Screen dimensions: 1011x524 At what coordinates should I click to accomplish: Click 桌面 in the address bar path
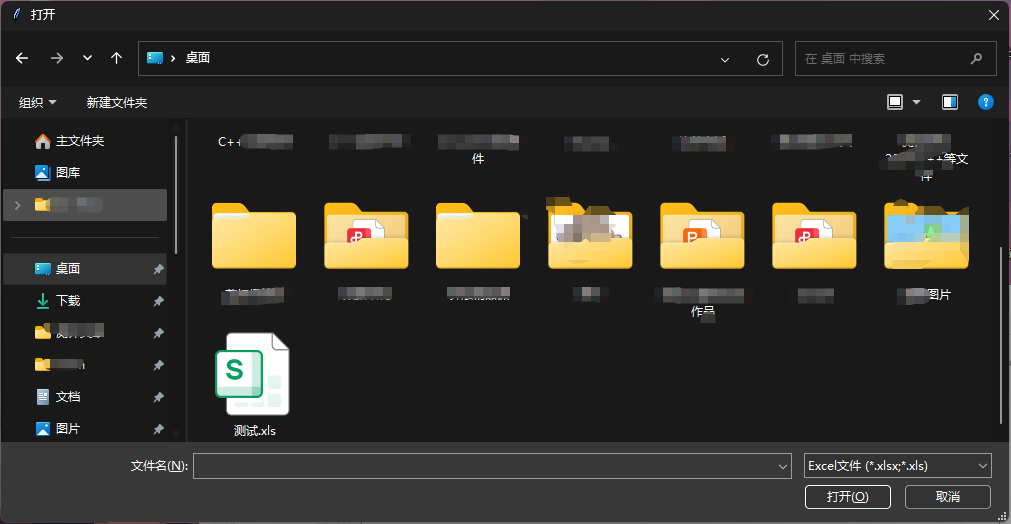(198, 58)
